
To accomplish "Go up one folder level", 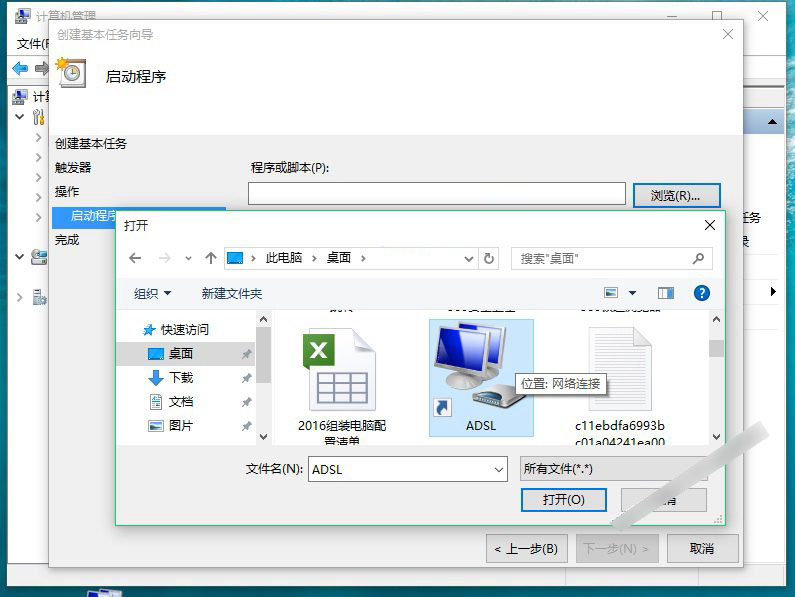I will click(x=211, y=258).
